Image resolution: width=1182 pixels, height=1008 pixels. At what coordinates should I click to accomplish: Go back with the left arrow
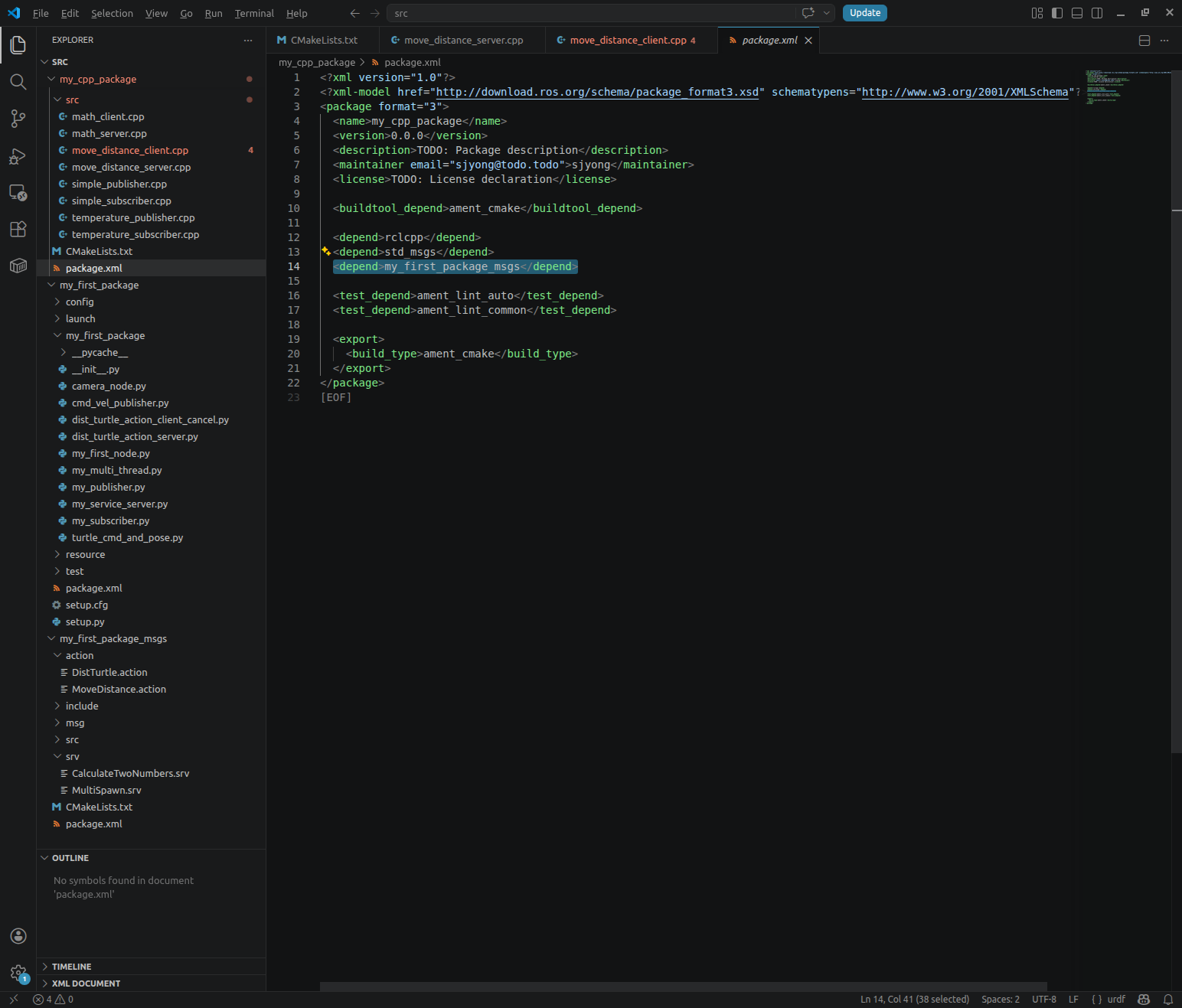[x=354, y=13]
